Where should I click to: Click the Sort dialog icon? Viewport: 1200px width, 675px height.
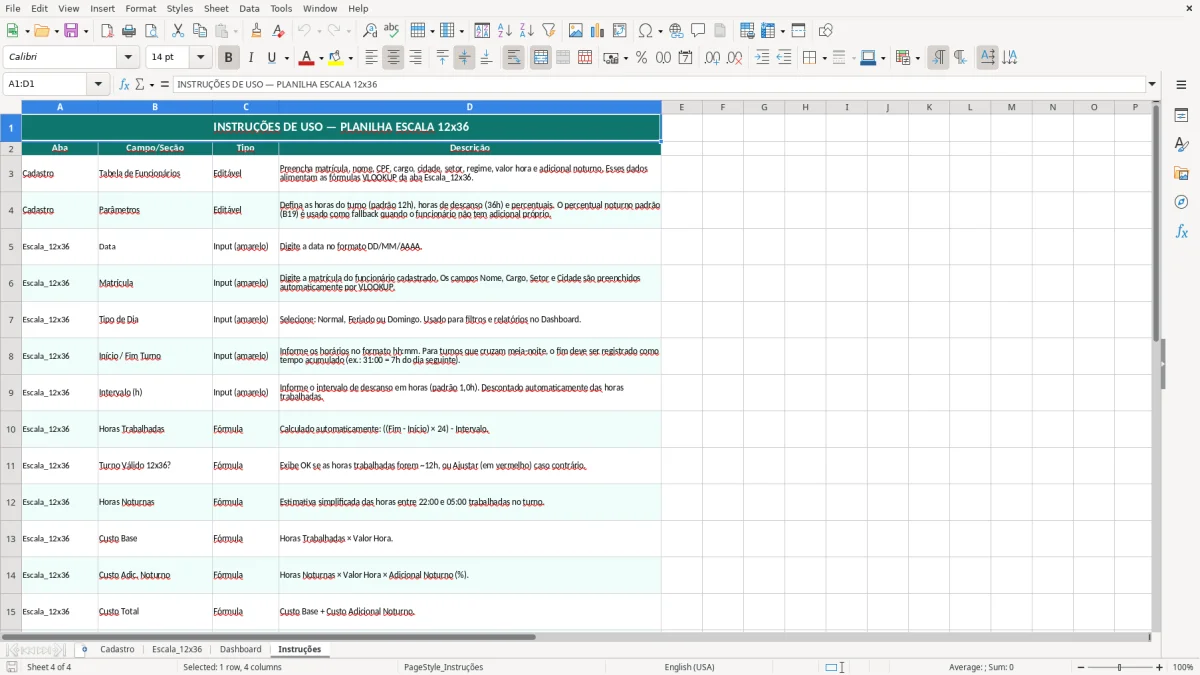[x=482, y=31]
